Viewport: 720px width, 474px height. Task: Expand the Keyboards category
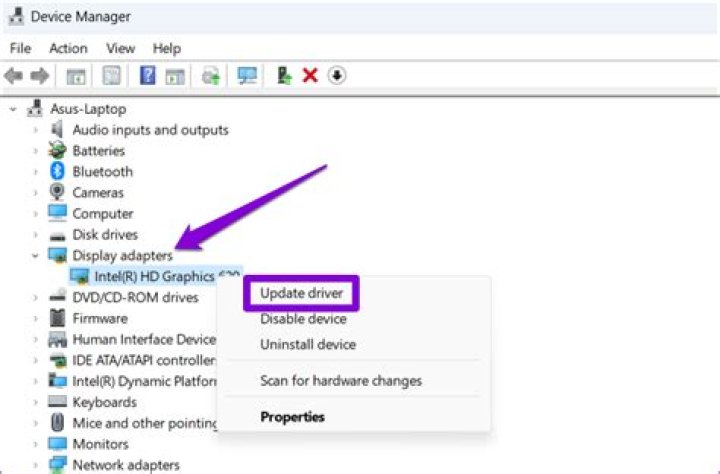click(35, 402)
